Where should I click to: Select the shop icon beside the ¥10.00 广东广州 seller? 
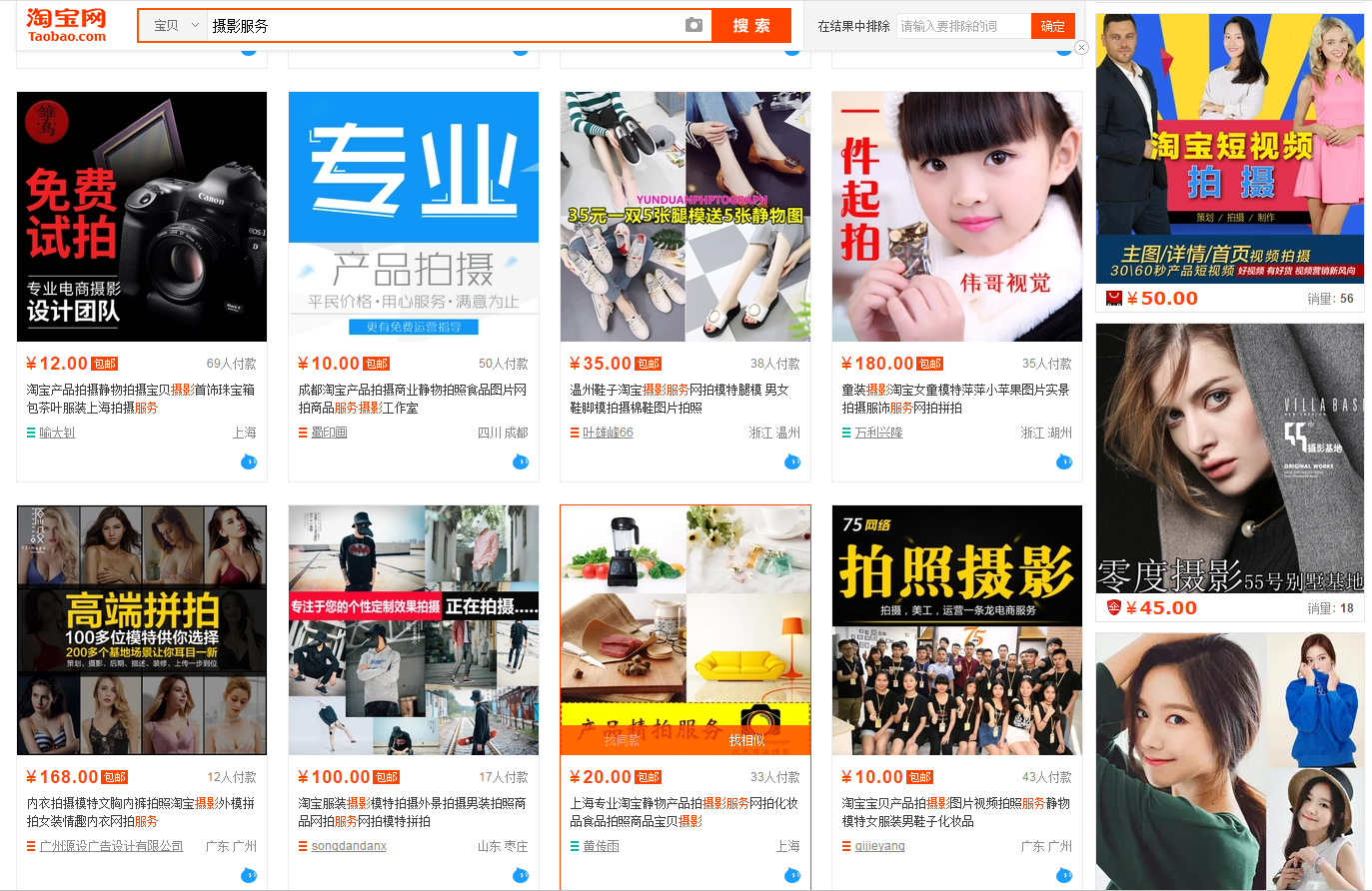tap(846, 846)
